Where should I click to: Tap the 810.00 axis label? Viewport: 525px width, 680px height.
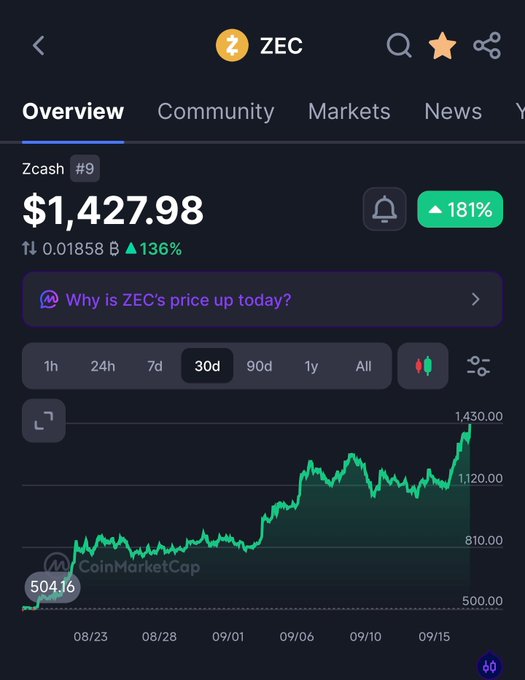pyautogui.click(x=484, y=540)
